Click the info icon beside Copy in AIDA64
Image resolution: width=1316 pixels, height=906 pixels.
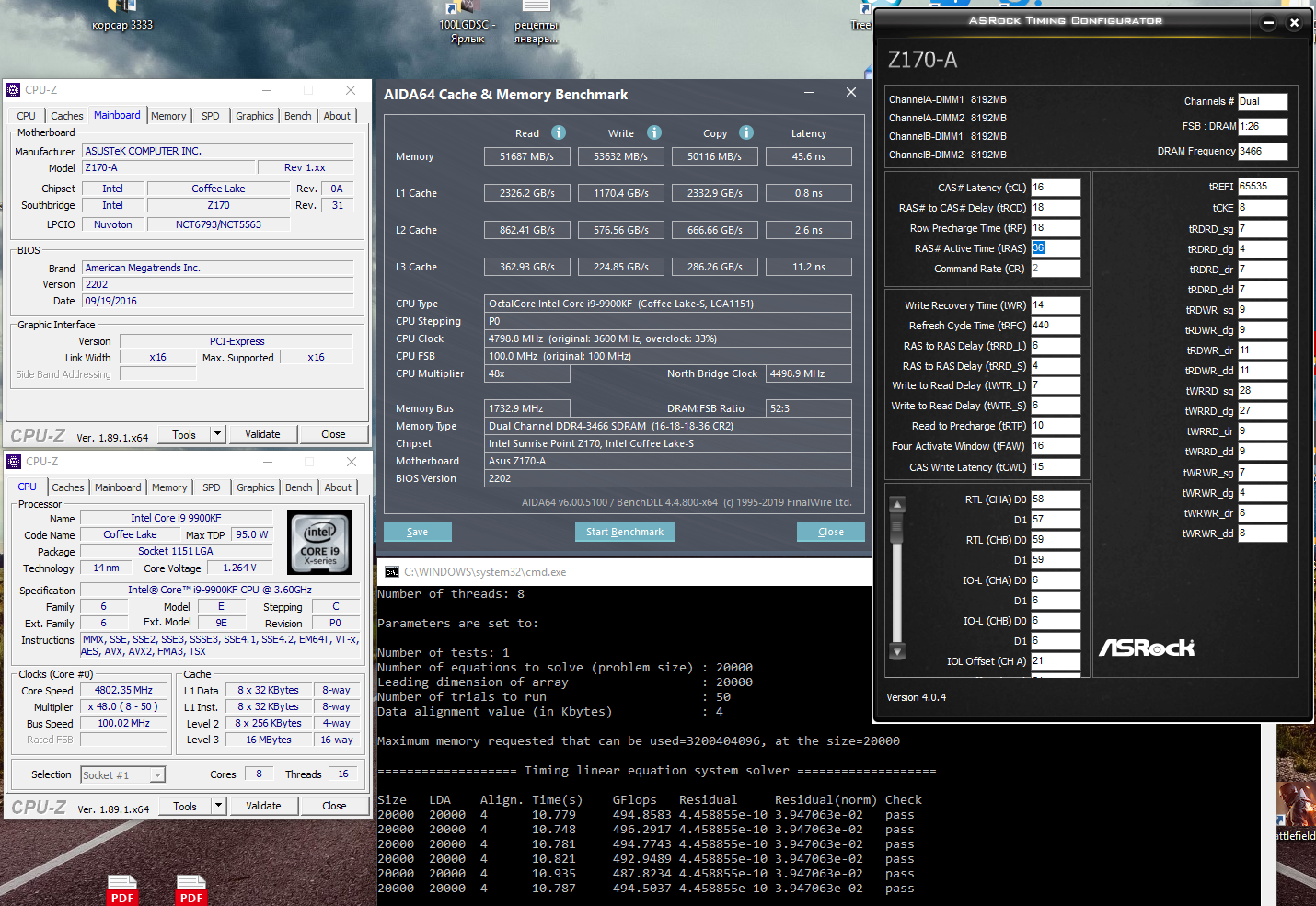(x=746, y=132)
